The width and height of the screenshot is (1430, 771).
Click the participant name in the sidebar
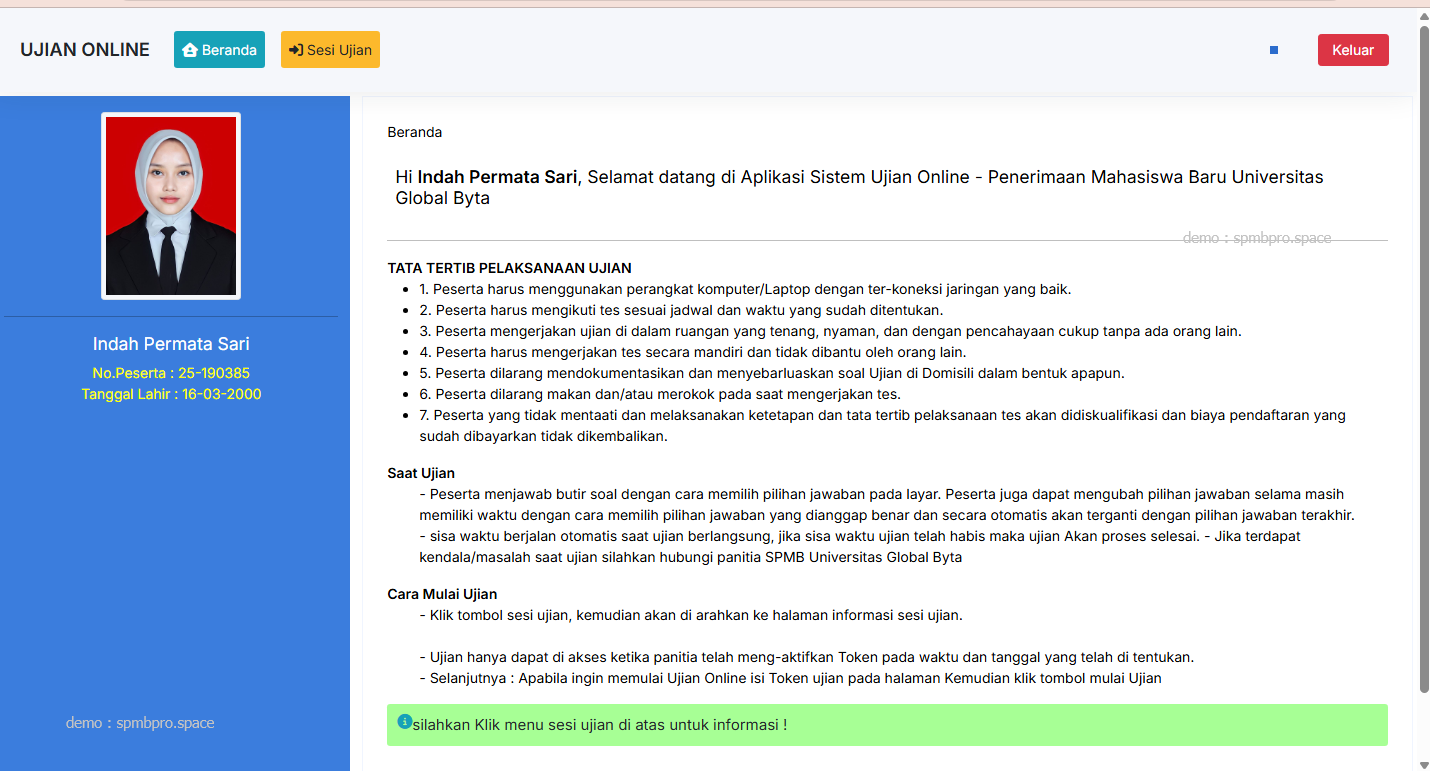[171, 344]
